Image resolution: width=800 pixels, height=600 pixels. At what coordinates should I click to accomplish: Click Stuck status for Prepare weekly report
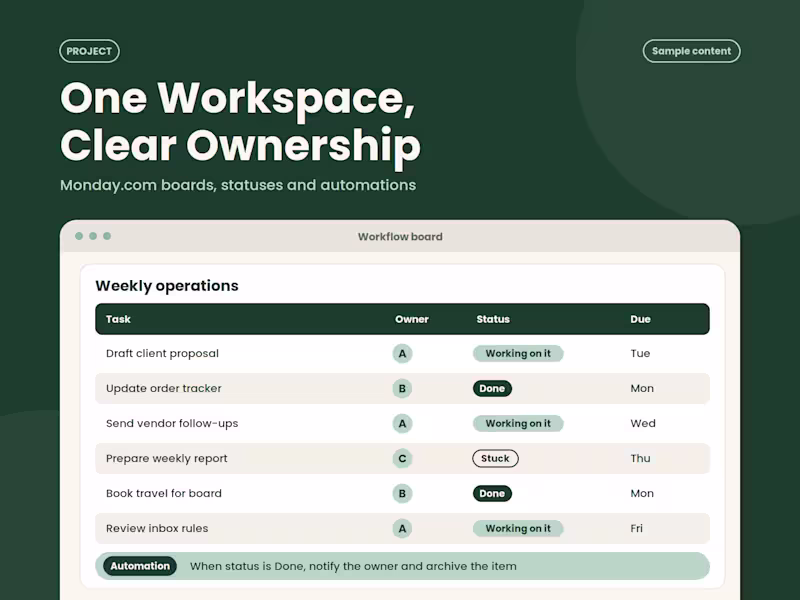click(x=495, y=458)
